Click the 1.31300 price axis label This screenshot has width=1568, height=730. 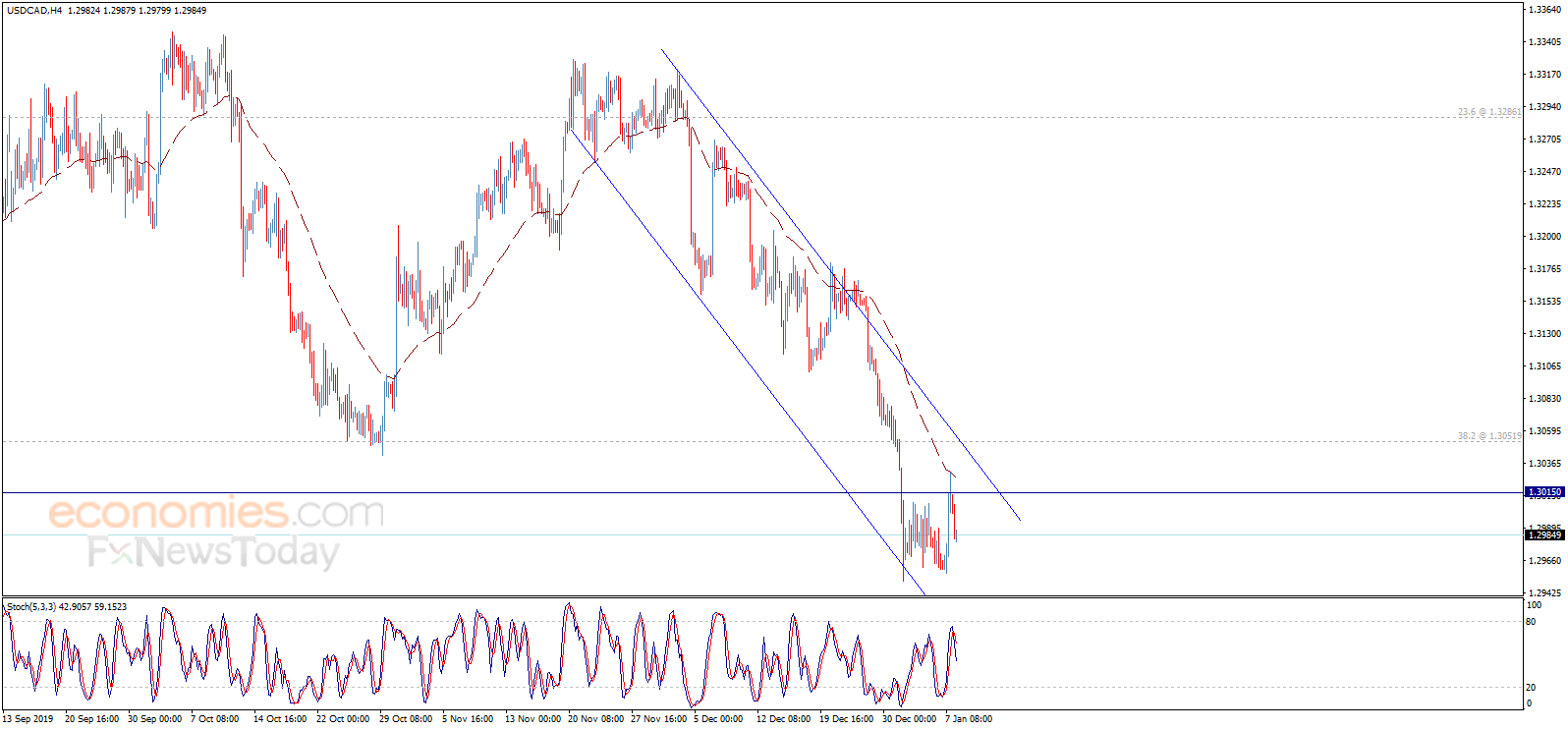tap(1545, 334)
